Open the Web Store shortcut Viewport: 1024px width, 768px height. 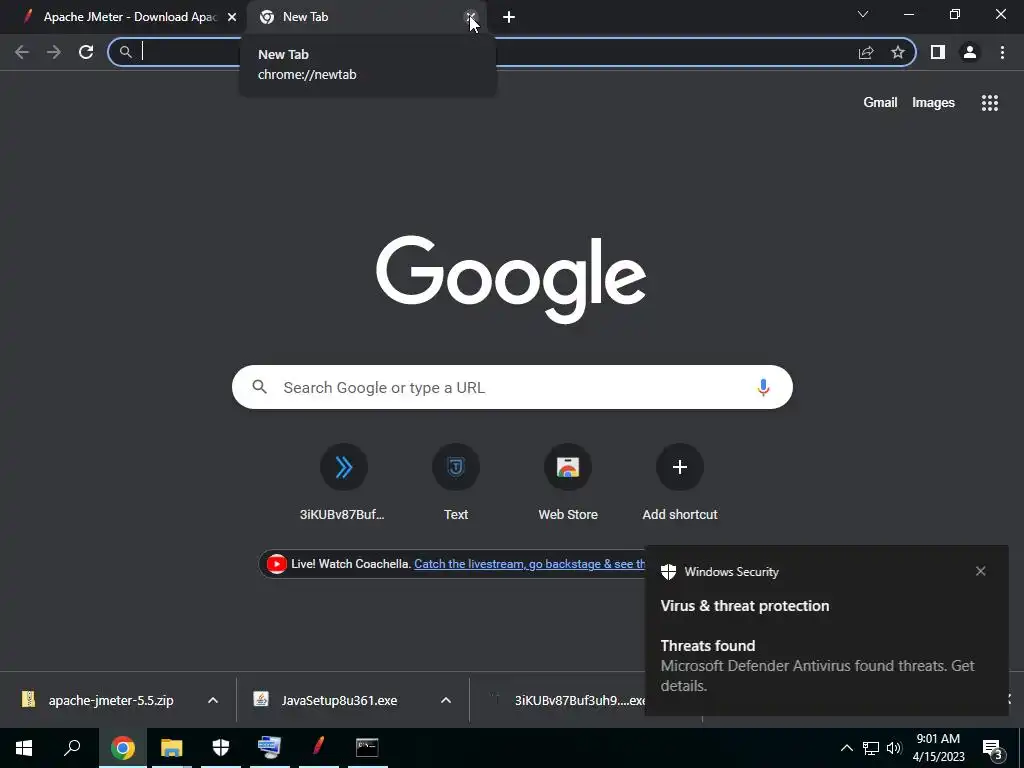(568, 483)
